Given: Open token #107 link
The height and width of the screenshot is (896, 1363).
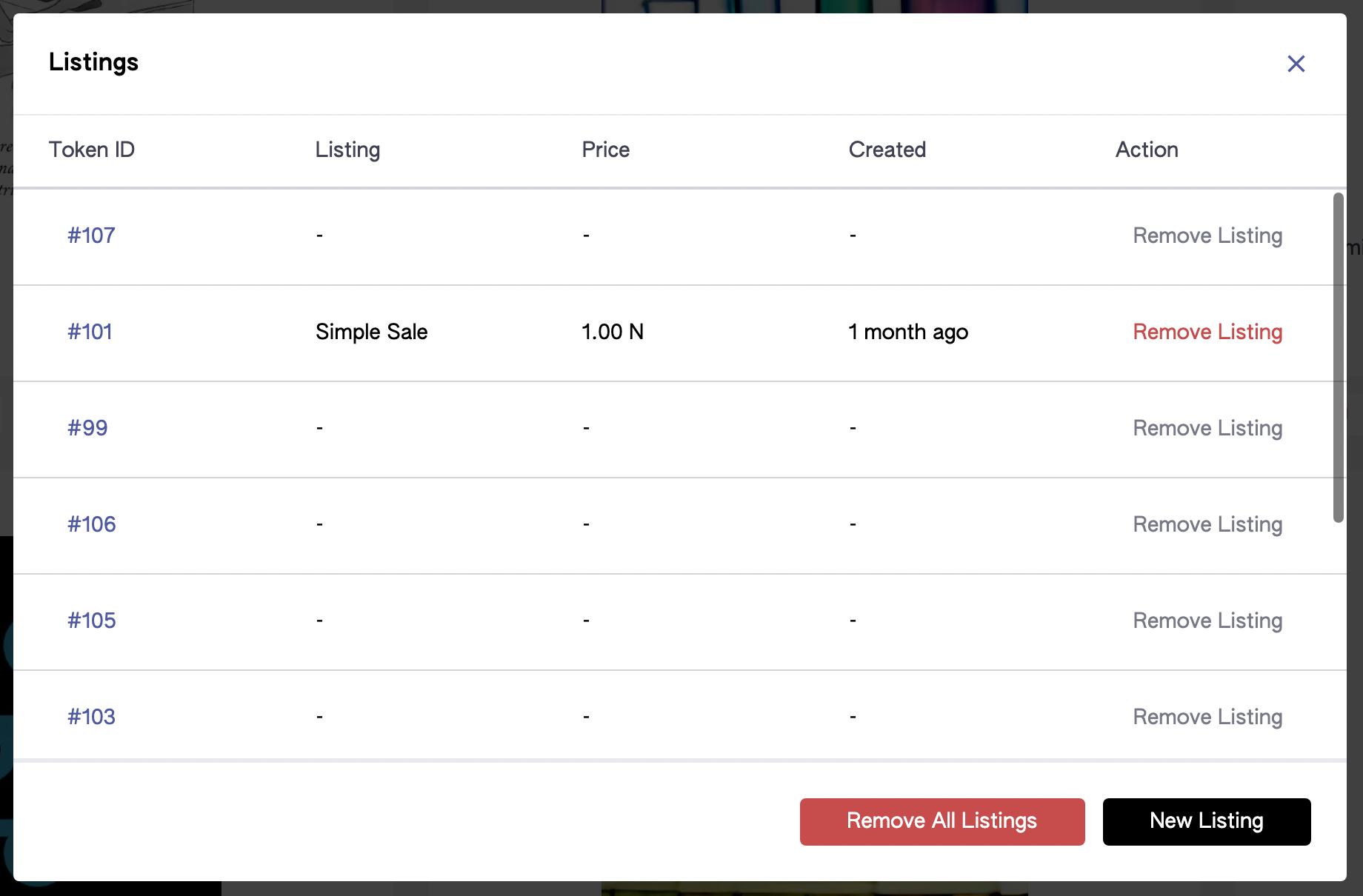Looking at the screenshot, I should click(91, 235).
